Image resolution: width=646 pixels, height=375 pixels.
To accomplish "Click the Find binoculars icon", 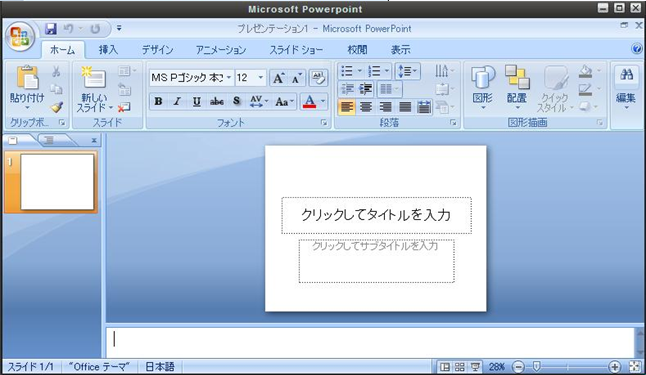I will point(626,75).
